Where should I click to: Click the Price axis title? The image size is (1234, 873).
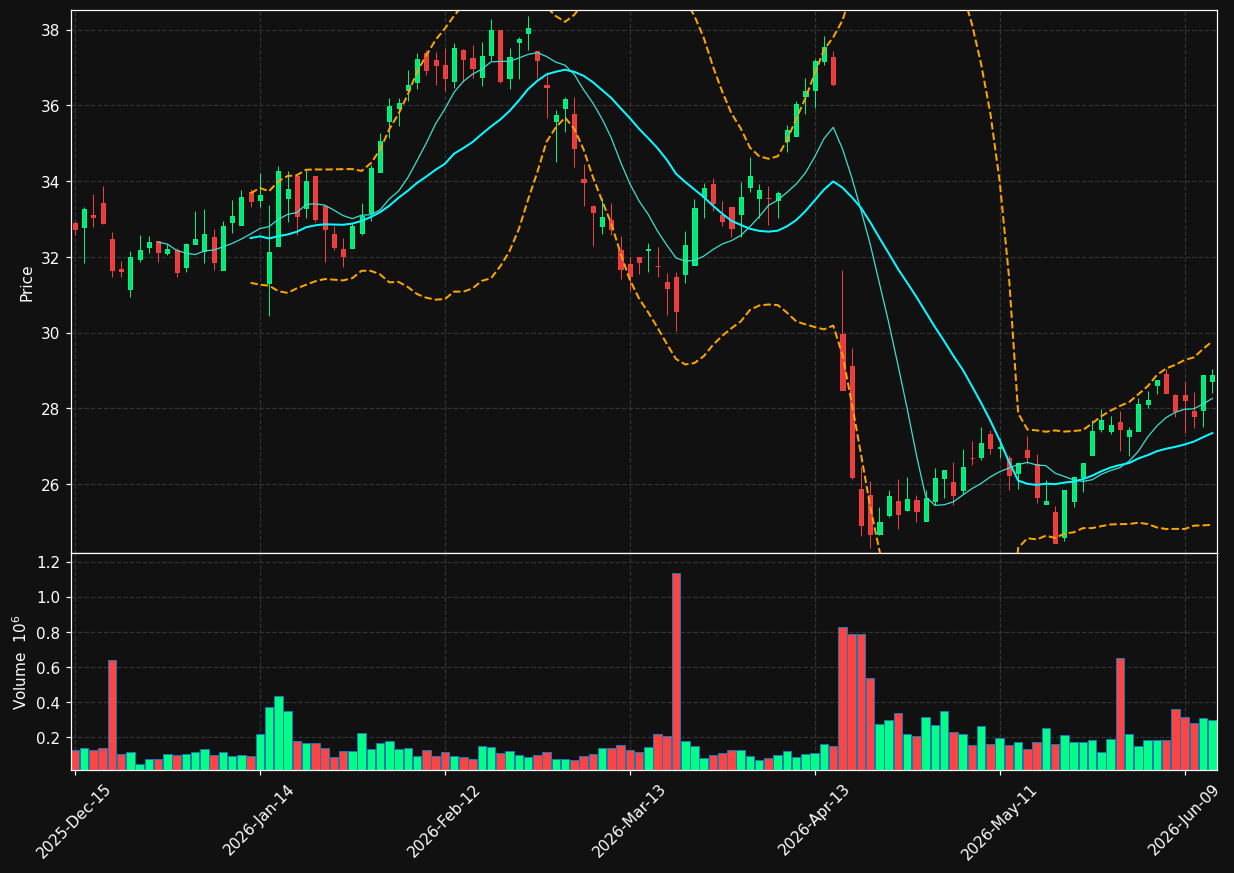(x=27, y=283)
